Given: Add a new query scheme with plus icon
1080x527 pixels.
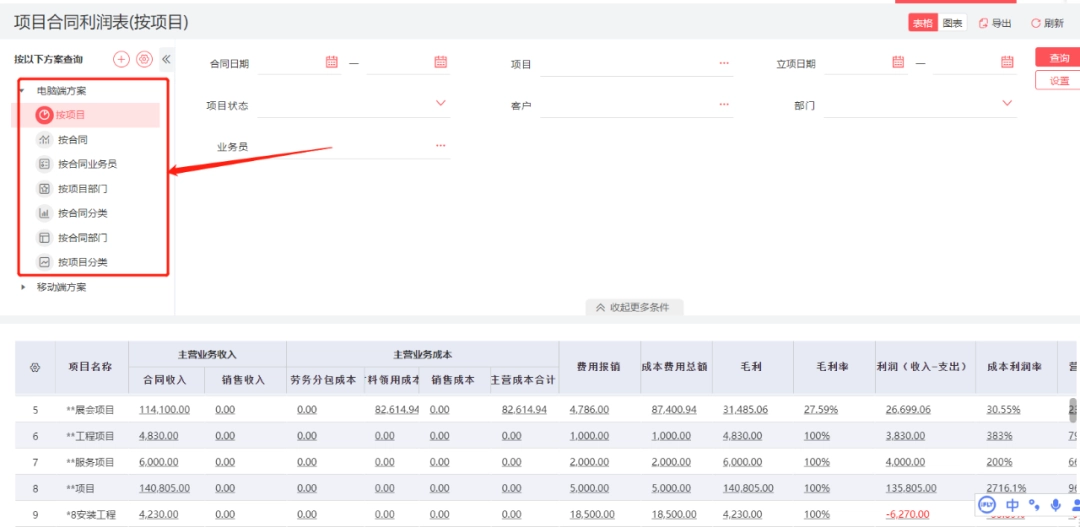Looking at the screenshot, I should tap(121, 59).
